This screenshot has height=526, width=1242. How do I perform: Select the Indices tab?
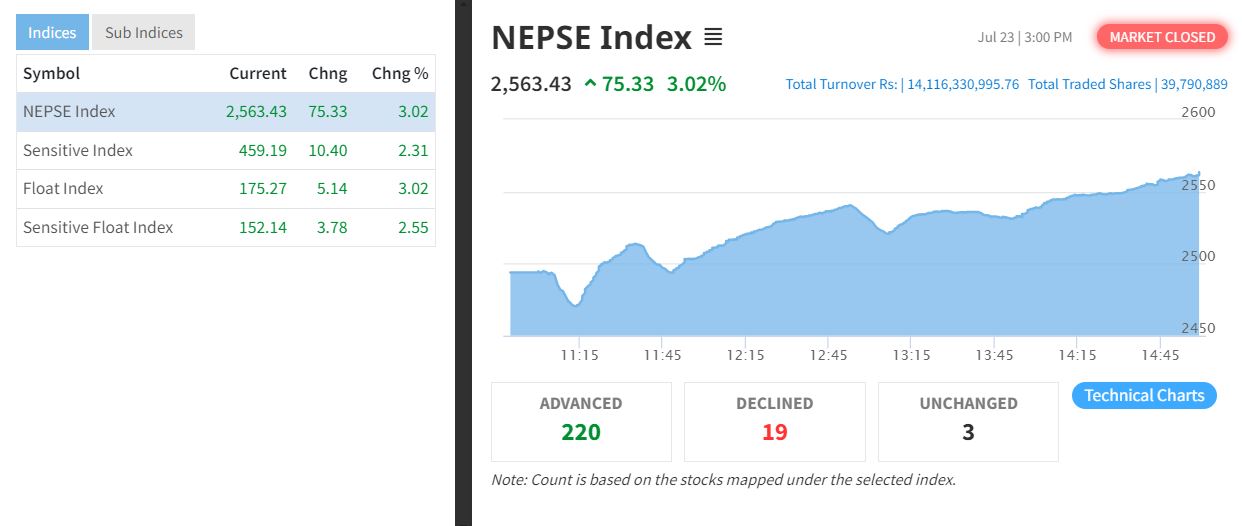(52, 32)
